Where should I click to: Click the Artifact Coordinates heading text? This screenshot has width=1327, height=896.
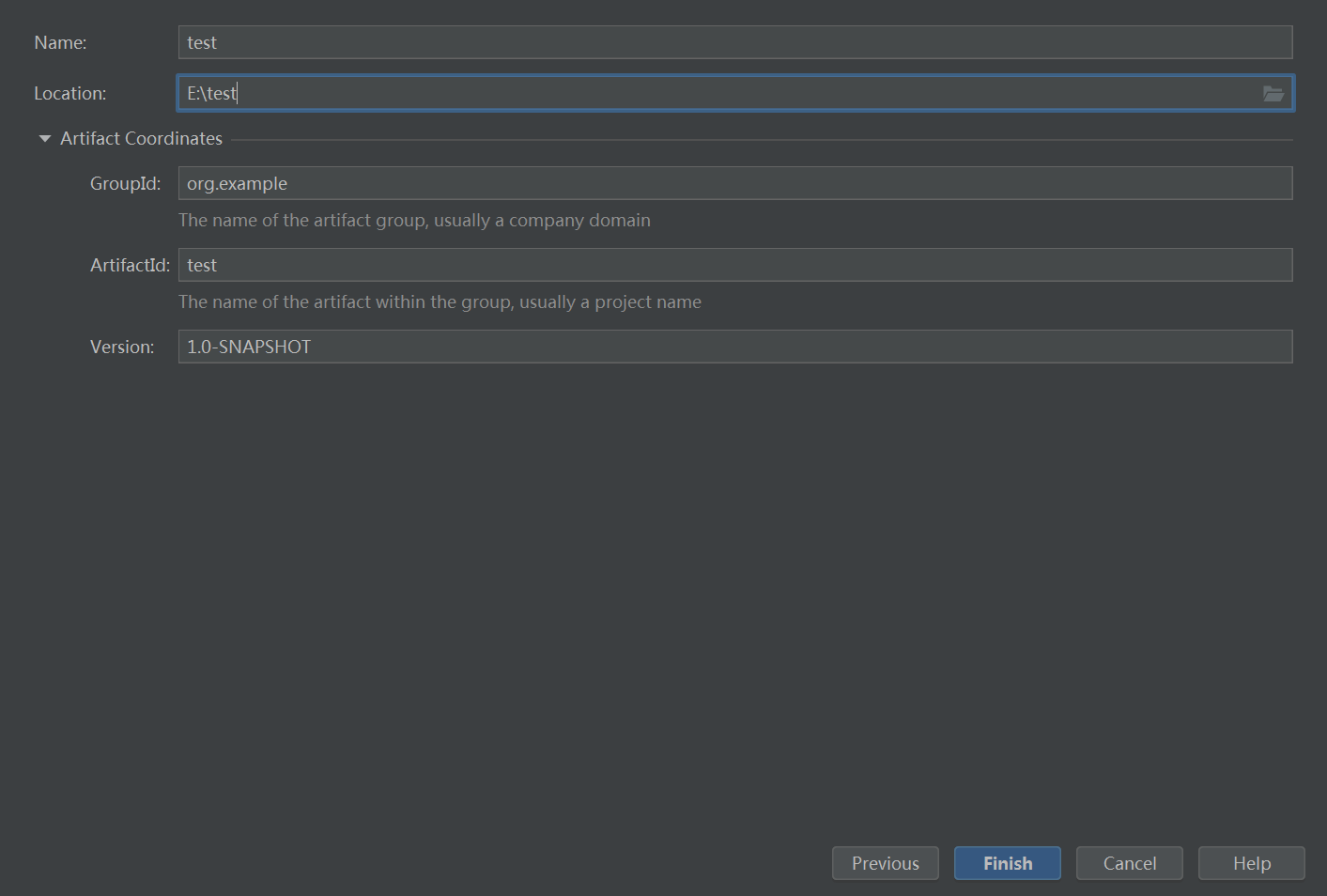(141, 138)
